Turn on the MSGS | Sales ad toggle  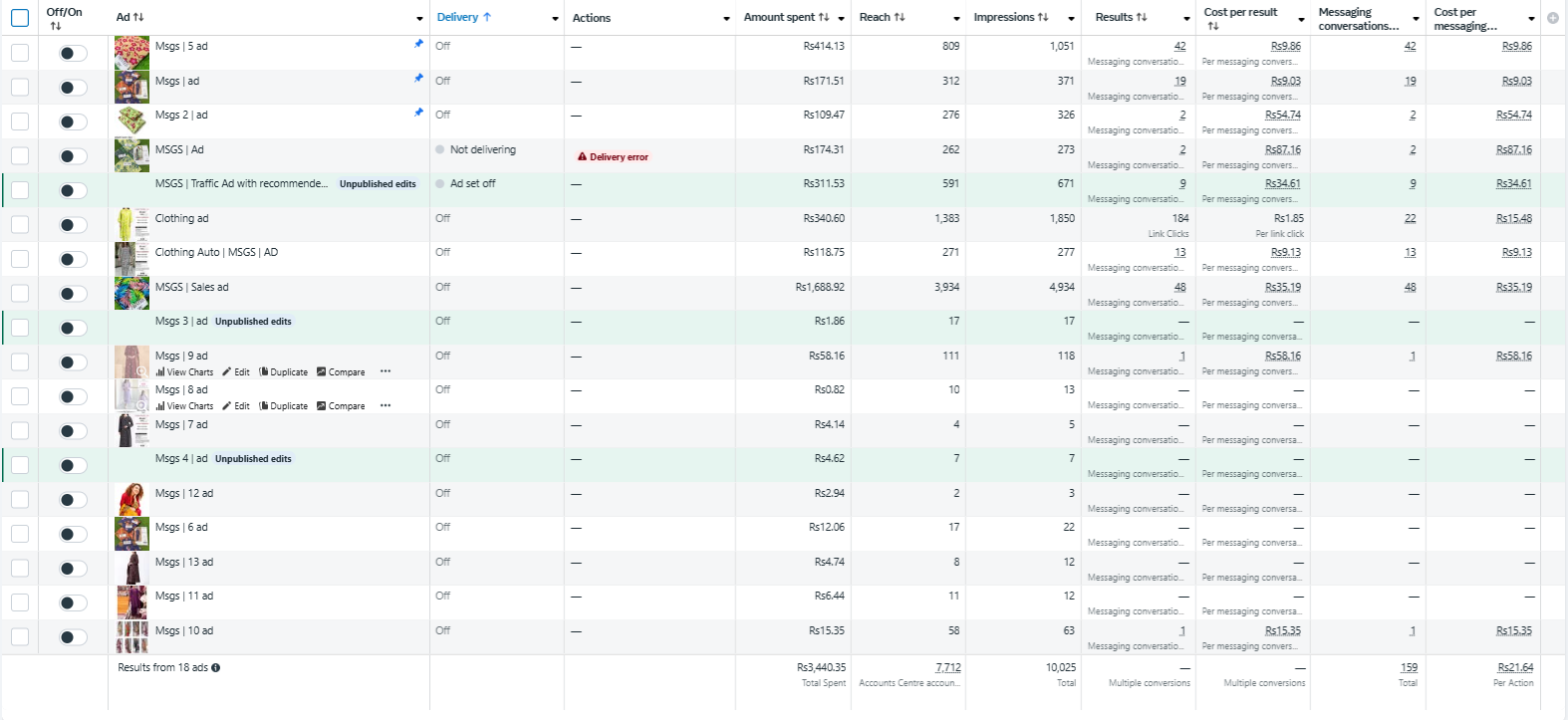[73, 294]
